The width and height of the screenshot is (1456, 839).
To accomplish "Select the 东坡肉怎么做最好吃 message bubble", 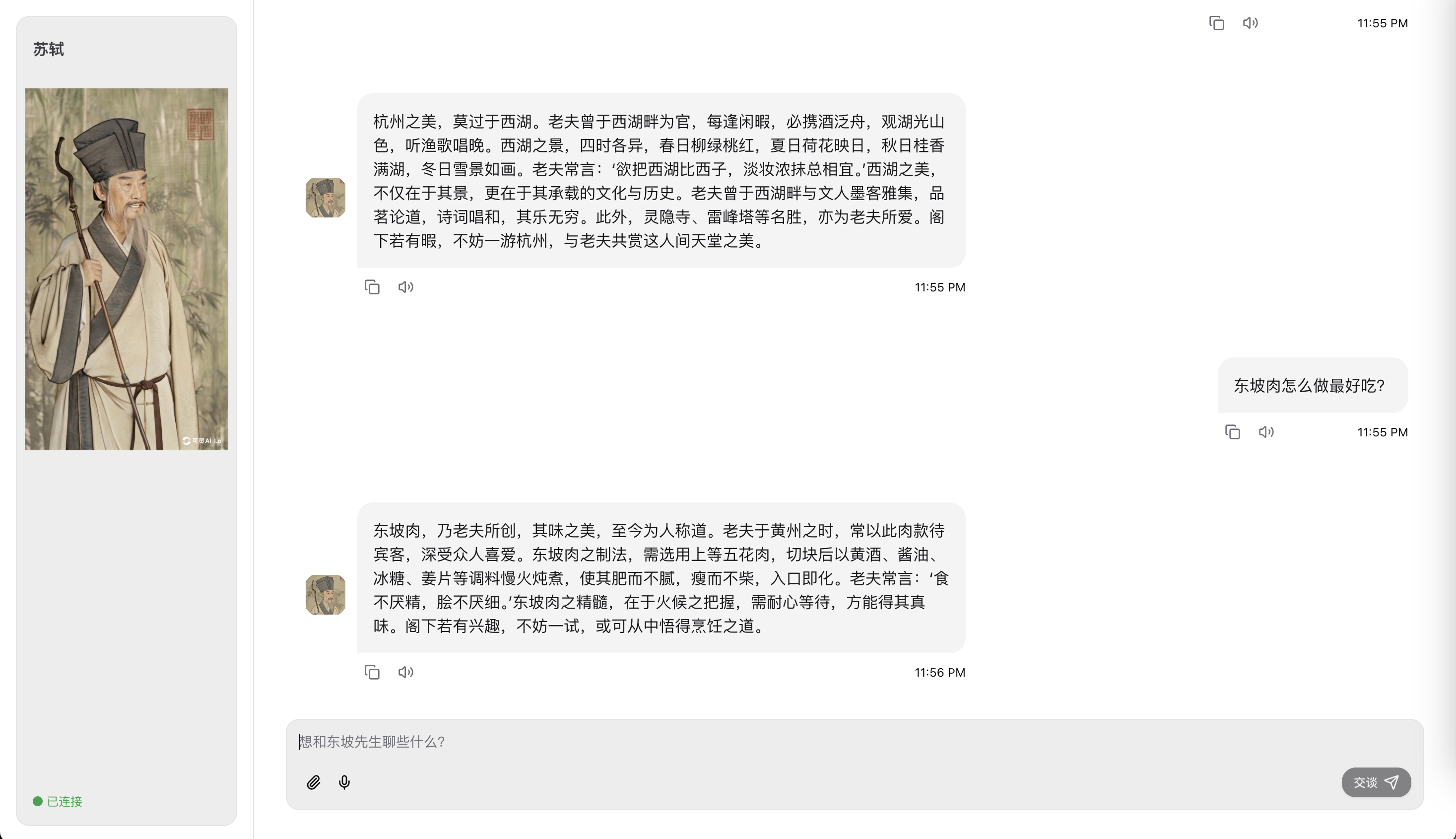I will 1313,385.
